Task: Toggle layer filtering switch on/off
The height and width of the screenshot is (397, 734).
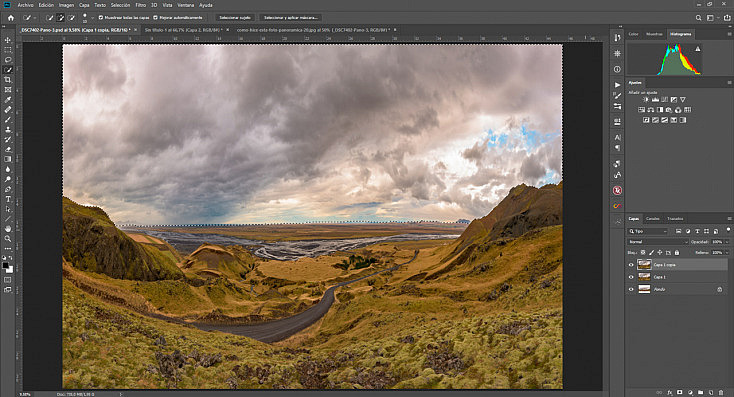Action: click(x=728, y=230)
